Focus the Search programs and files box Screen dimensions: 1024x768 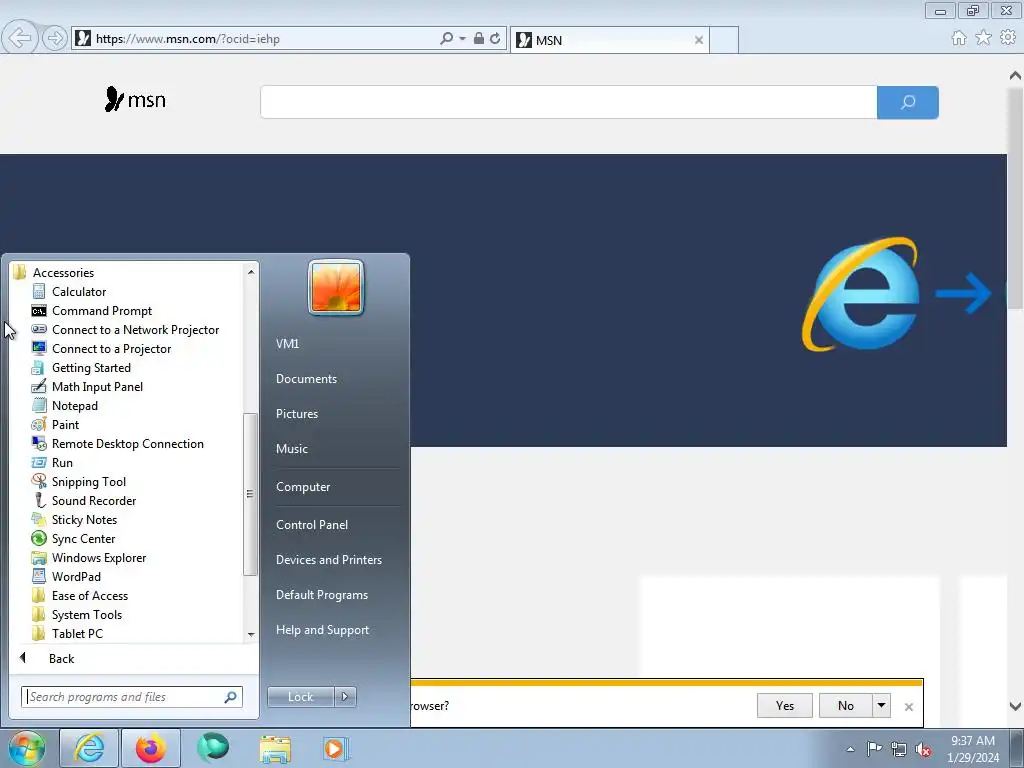(x=131, y=697)
